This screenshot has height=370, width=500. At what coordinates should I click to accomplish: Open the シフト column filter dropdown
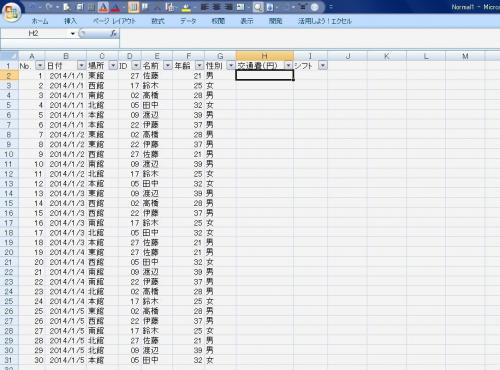pos(322,65)
